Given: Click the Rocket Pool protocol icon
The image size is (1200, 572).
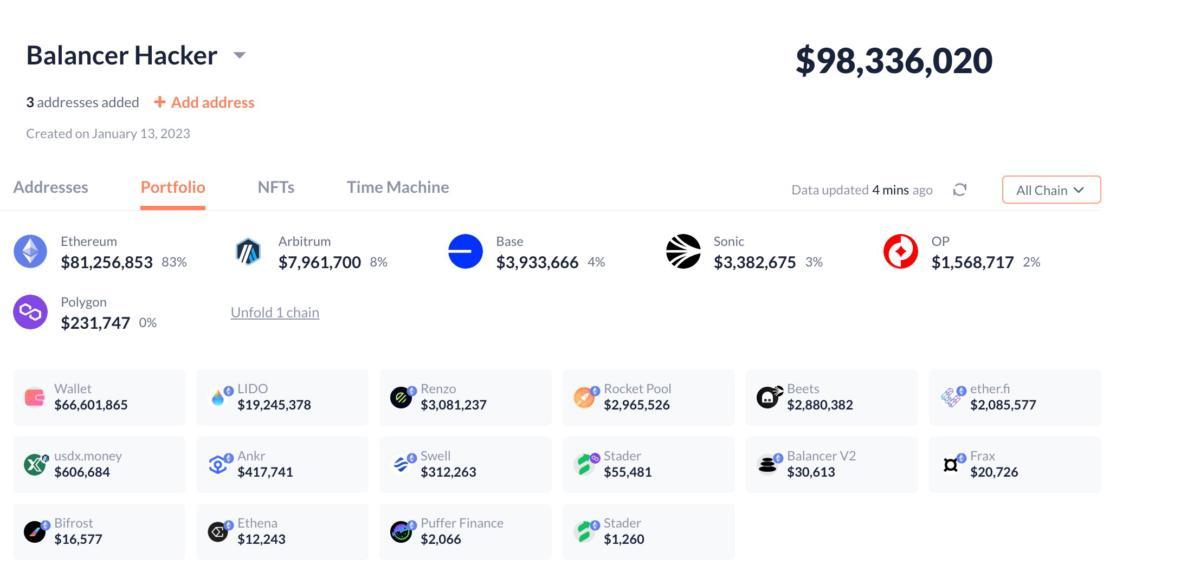Looking at the screenshot, I should (x=584, y=397).
